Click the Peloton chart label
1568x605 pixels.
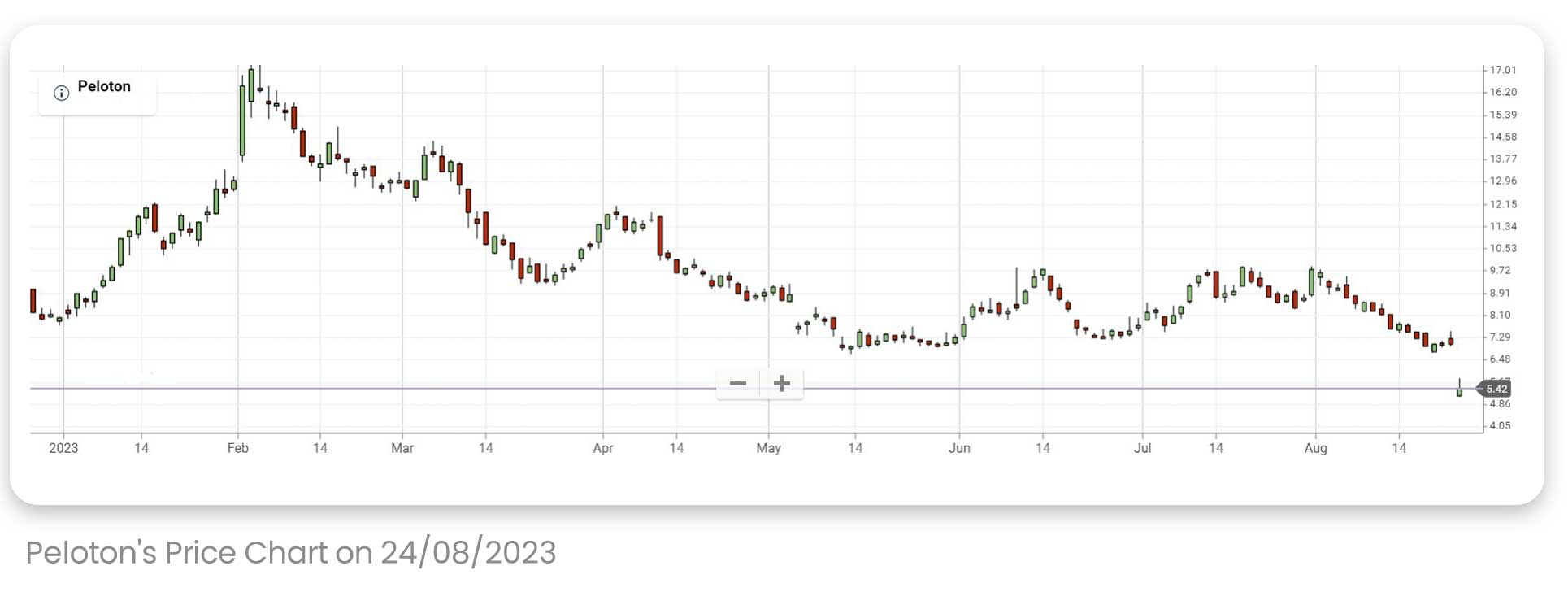click(104, 86)
